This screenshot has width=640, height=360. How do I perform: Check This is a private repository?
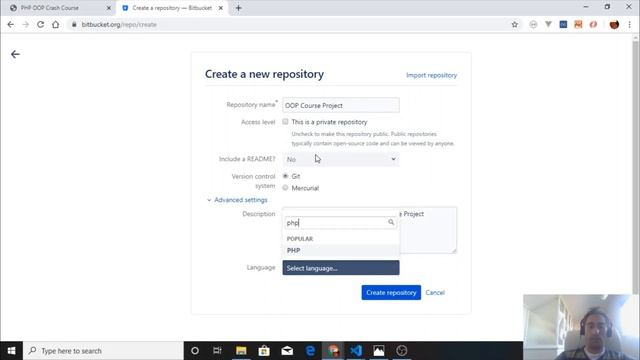pos(285,122)
